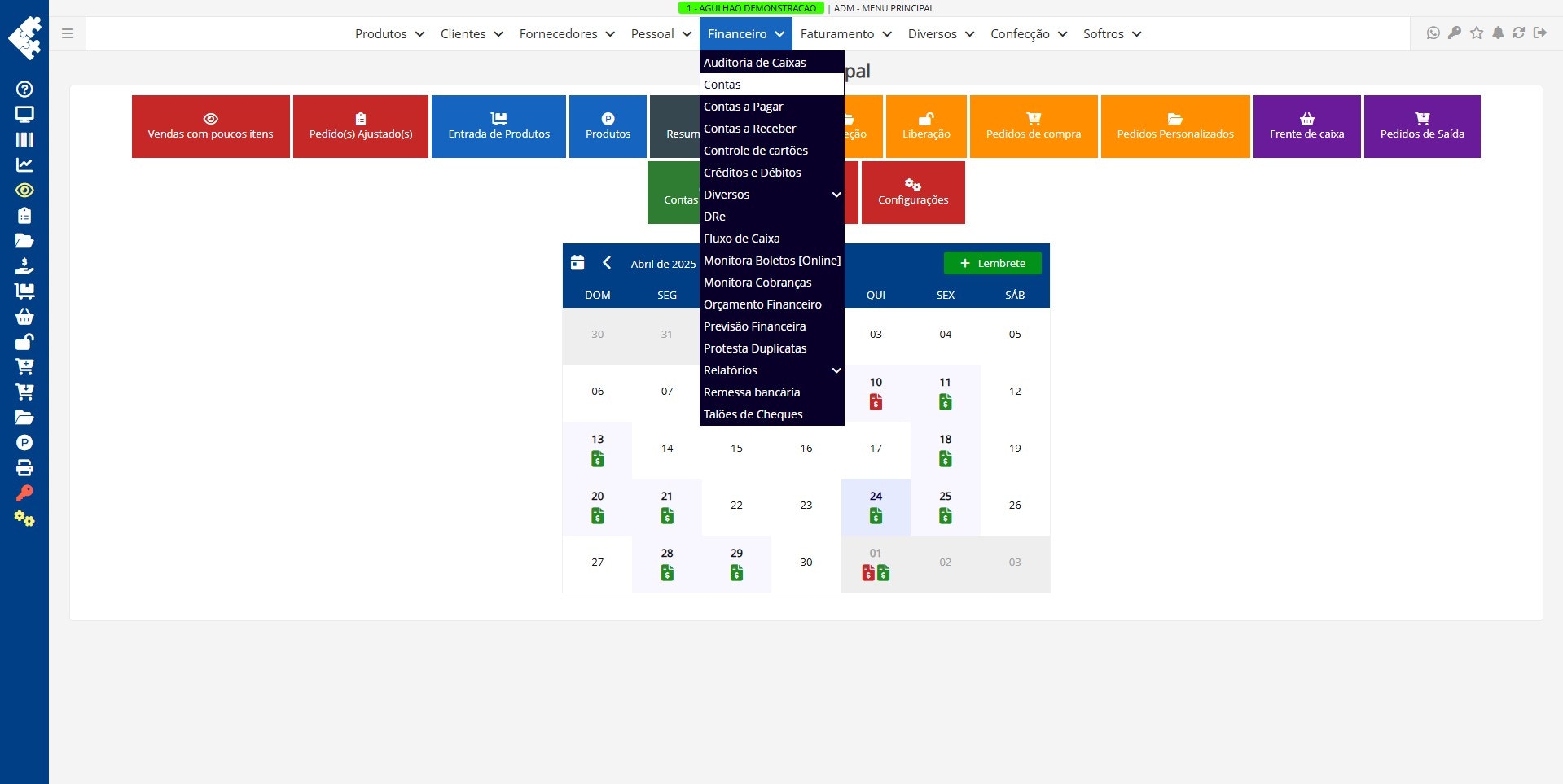Click the orange key icon in sidebar

(24, 493)
